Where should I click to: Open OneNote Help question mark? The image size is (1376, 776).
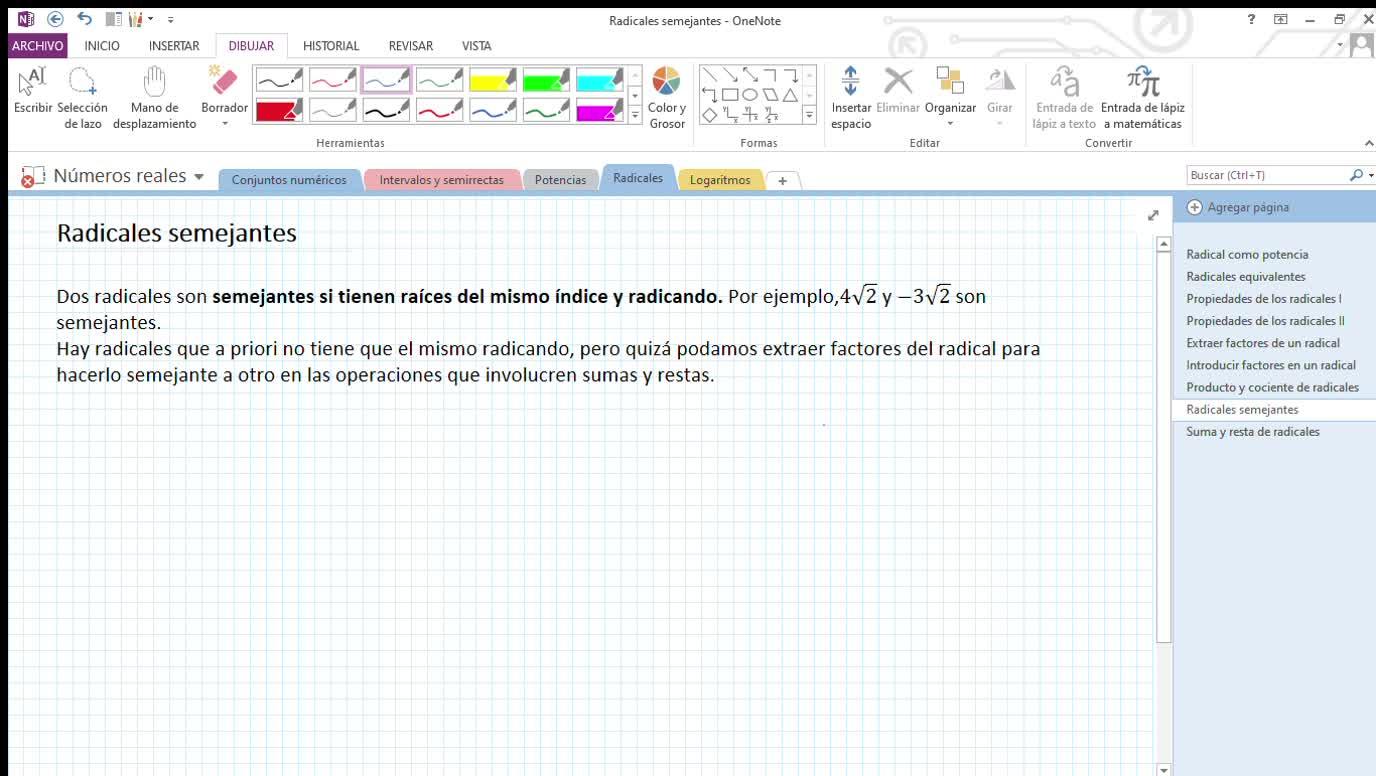(x=1251, y=19)
